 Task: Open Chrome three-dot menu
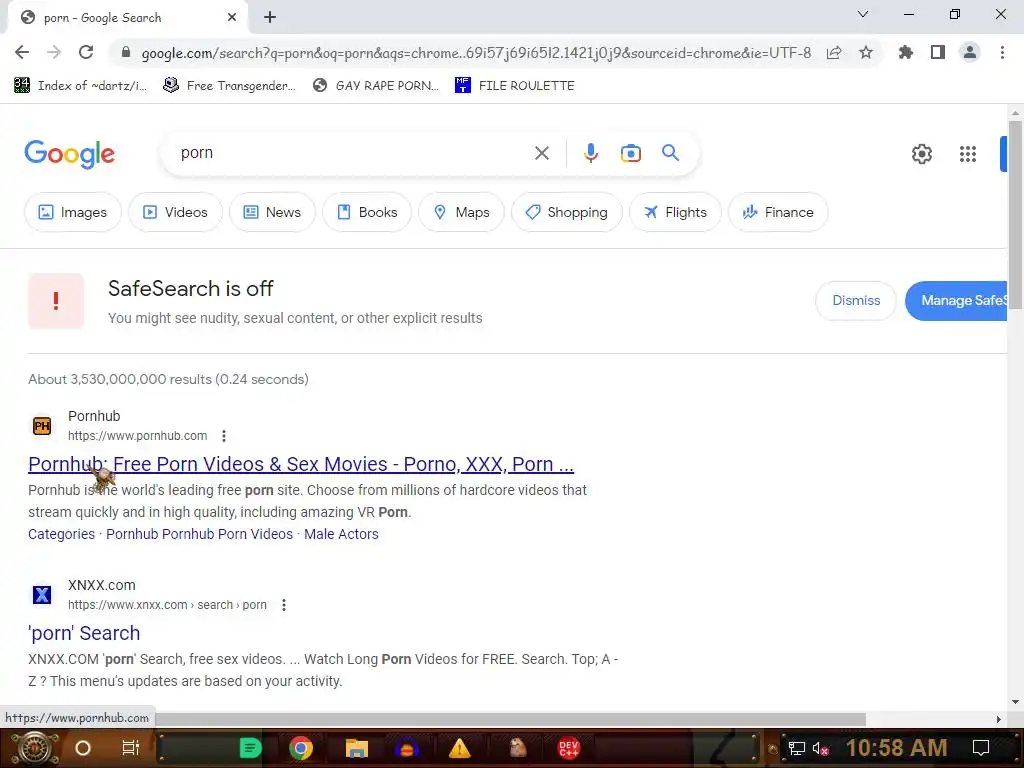1002,52
